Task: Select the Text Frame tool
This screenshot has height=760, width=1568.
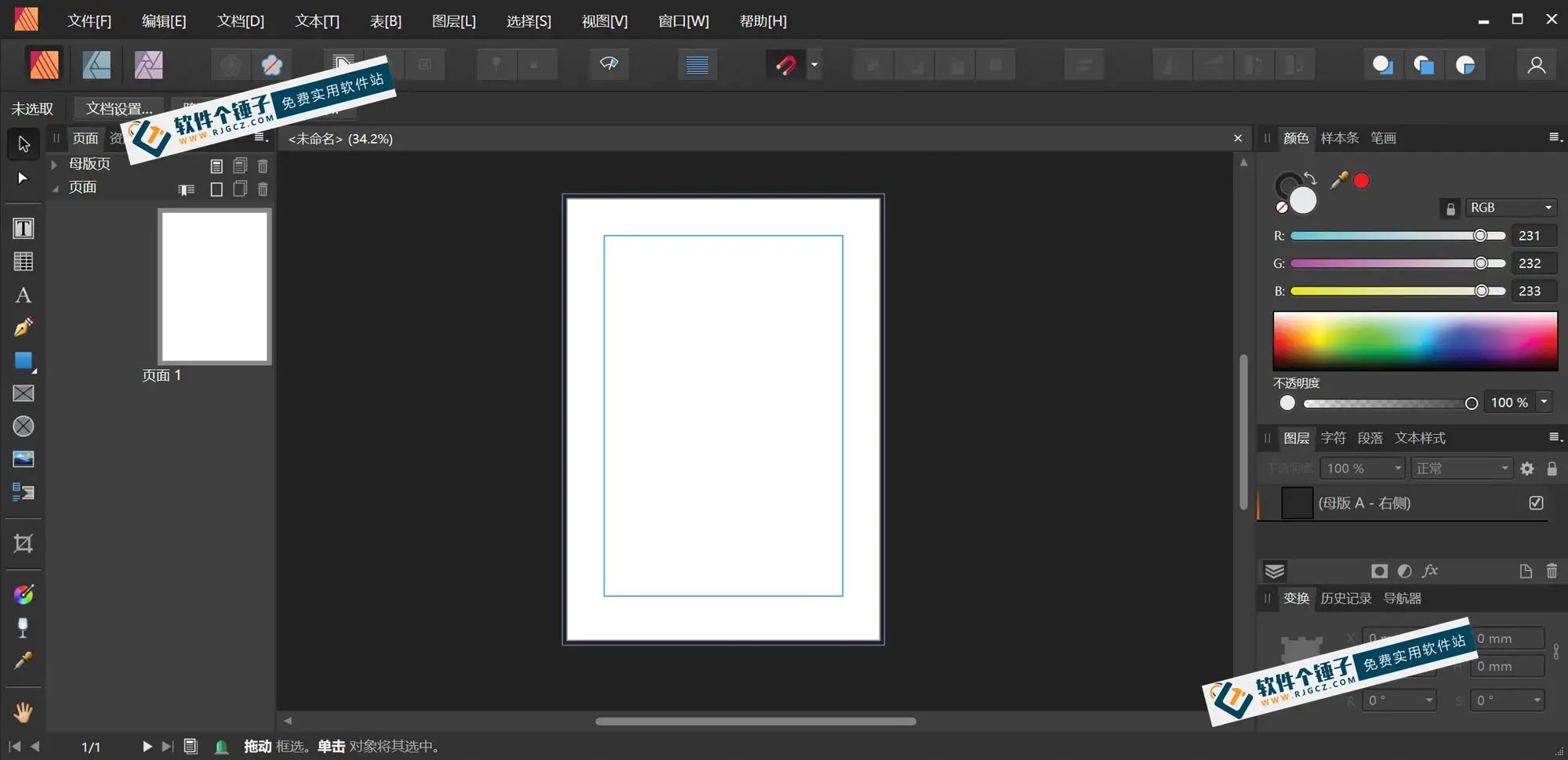Action: pos(23,228)
